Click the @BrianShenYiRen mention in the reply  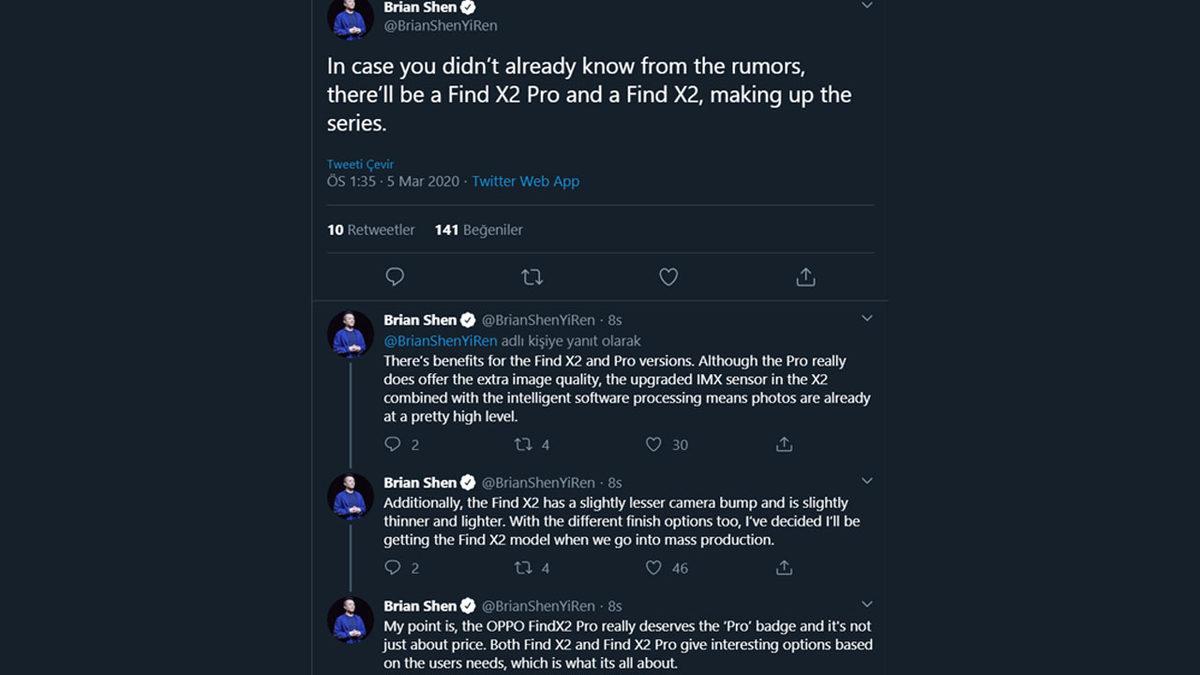[x=440, y=341]
